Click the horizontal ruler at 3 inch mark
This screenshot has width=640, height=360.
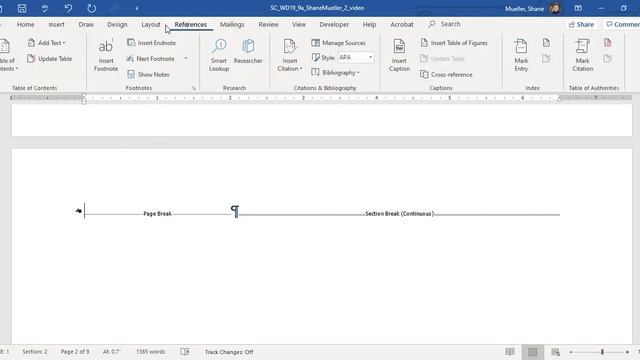point(303,98)
